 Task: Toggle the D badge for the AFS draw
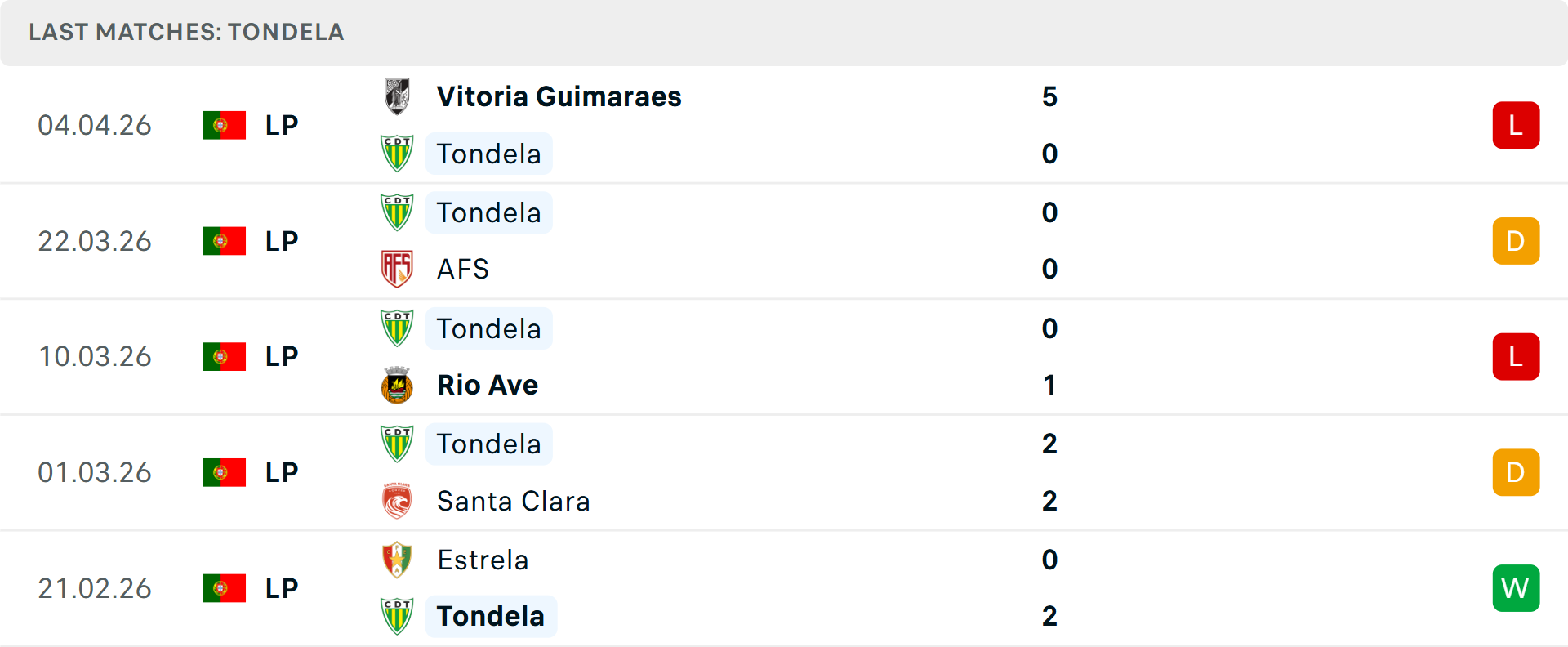(x=1516, y=241)
